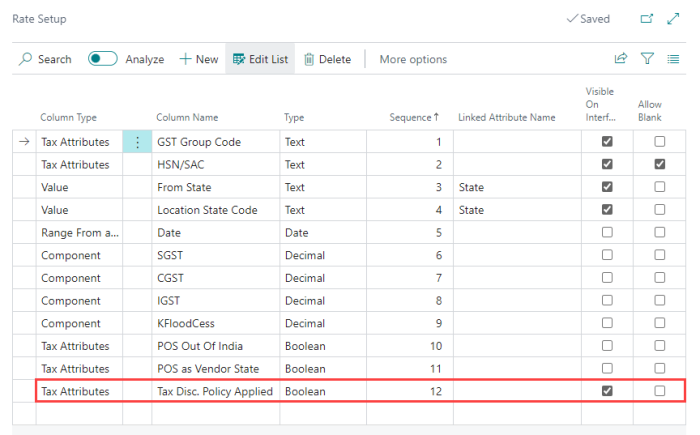Add a new row with New

tap(199, 59)
